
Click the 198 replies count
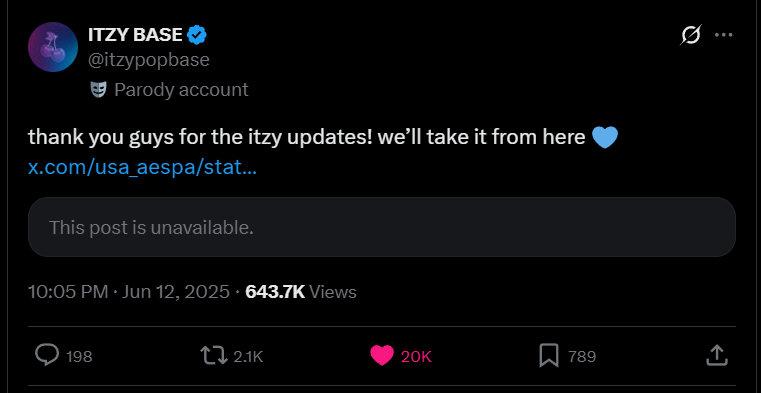coord(79,357)
